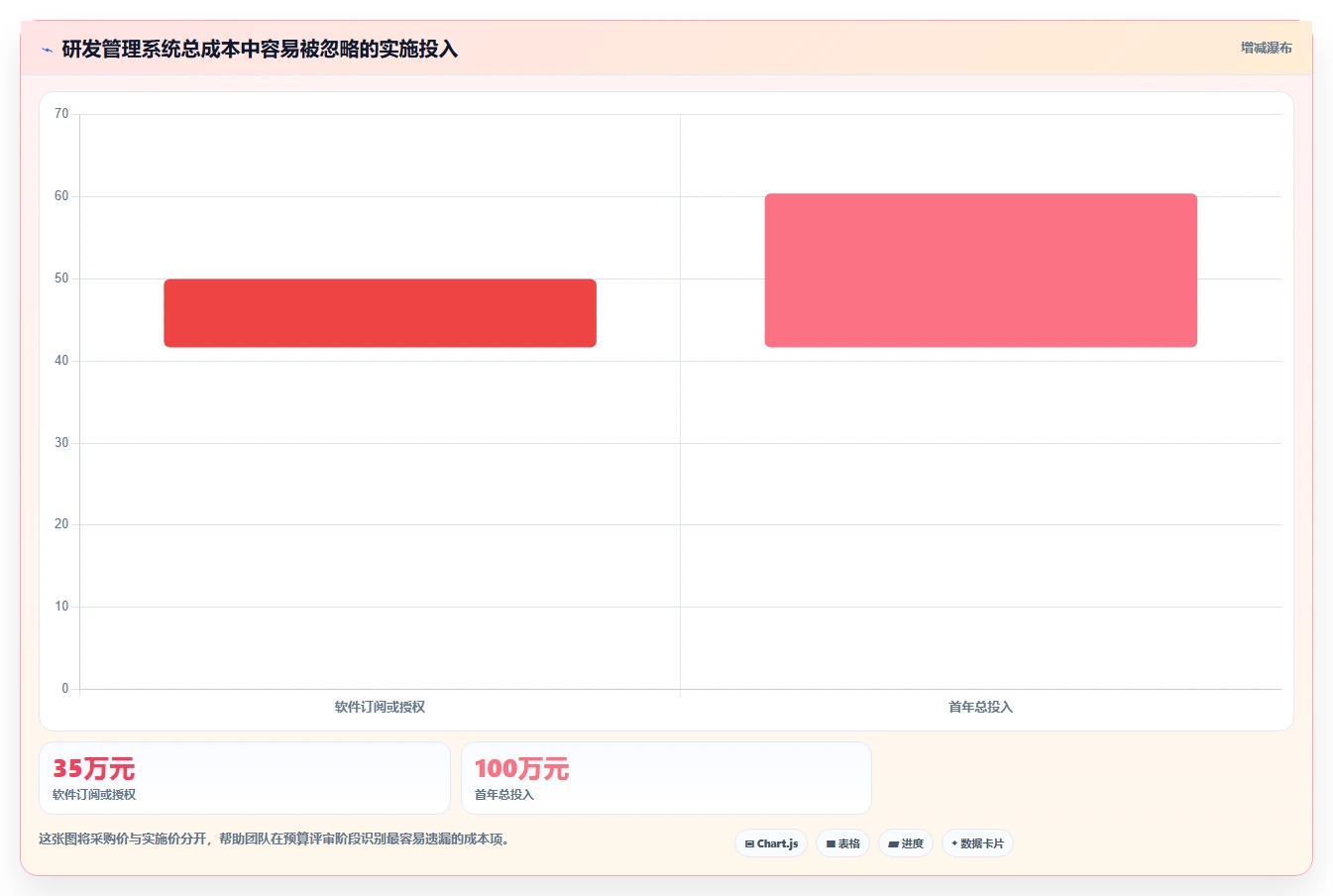Click the y-axis value 40
This screenshot has height=896, width=1333.
(x=61, y=361)
